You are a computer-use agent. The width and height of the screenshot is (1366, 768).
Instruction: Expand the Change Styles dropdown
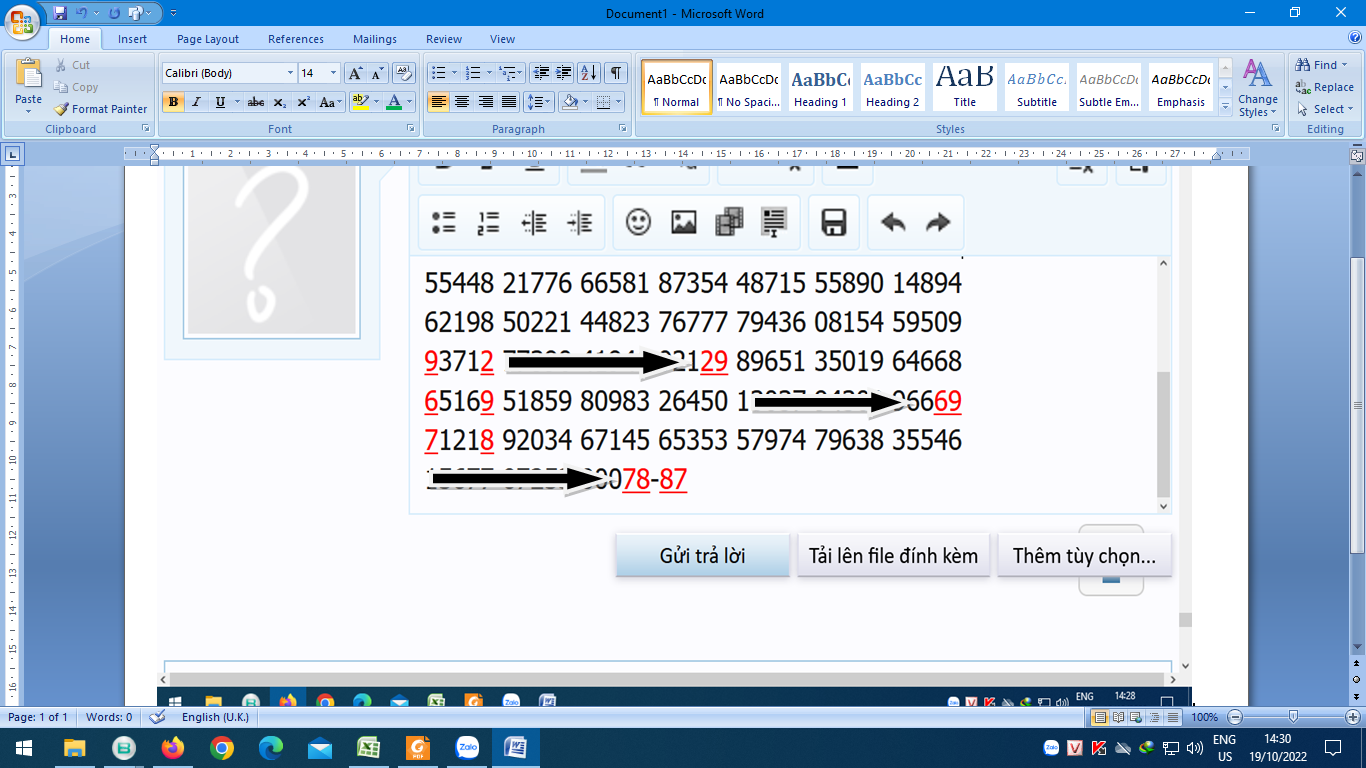click(1257, 90)
